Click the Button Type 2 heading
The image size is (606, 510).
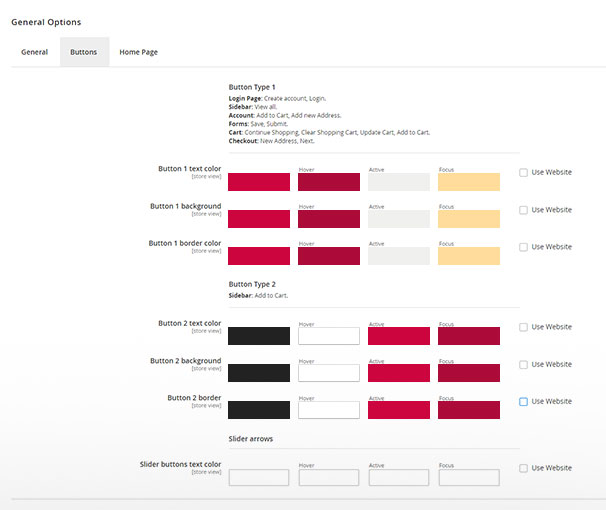click(252, 284)
